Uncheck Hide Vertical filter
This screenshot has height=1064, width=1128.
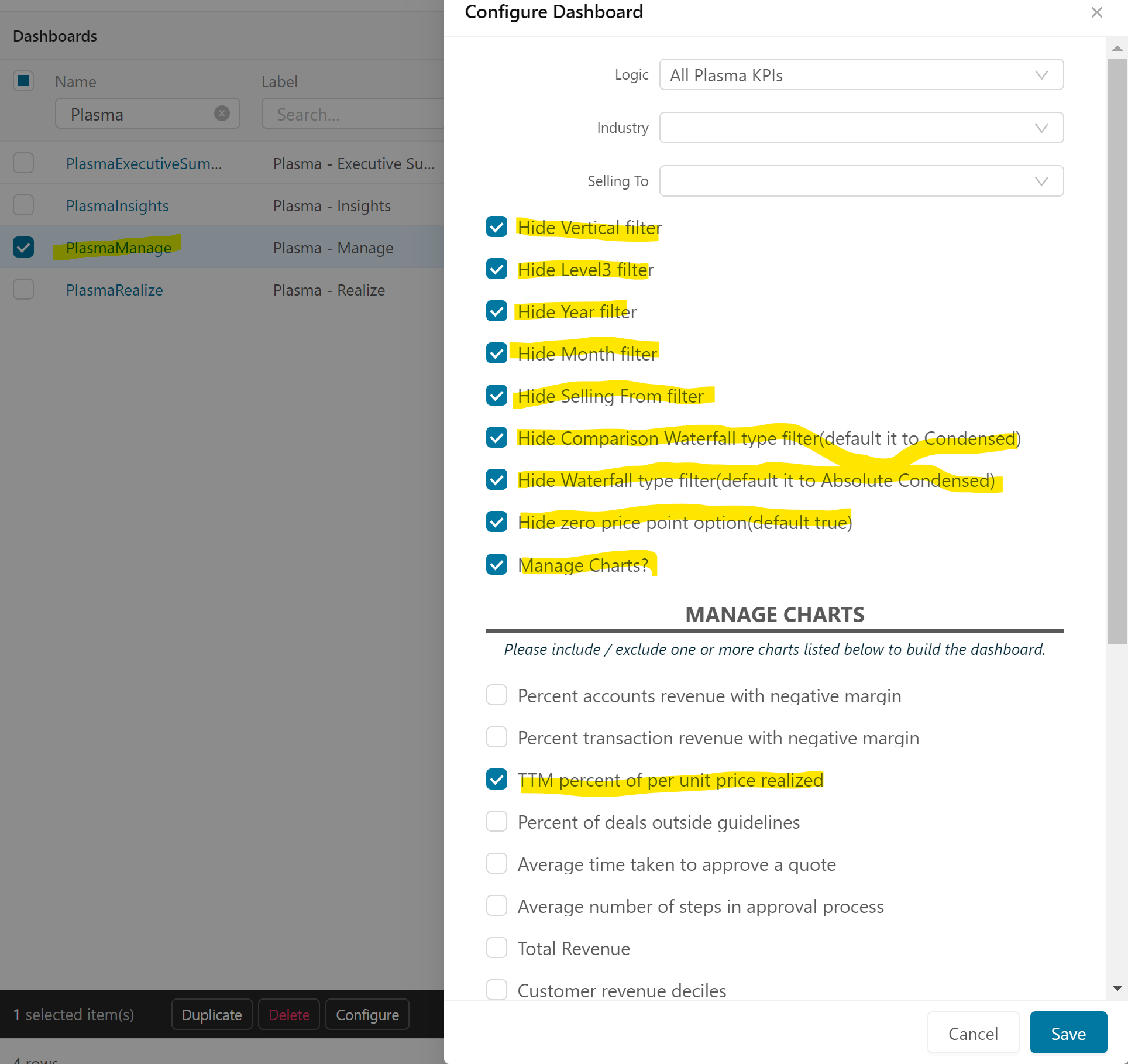pyautogui.click(x=497, y=227)
